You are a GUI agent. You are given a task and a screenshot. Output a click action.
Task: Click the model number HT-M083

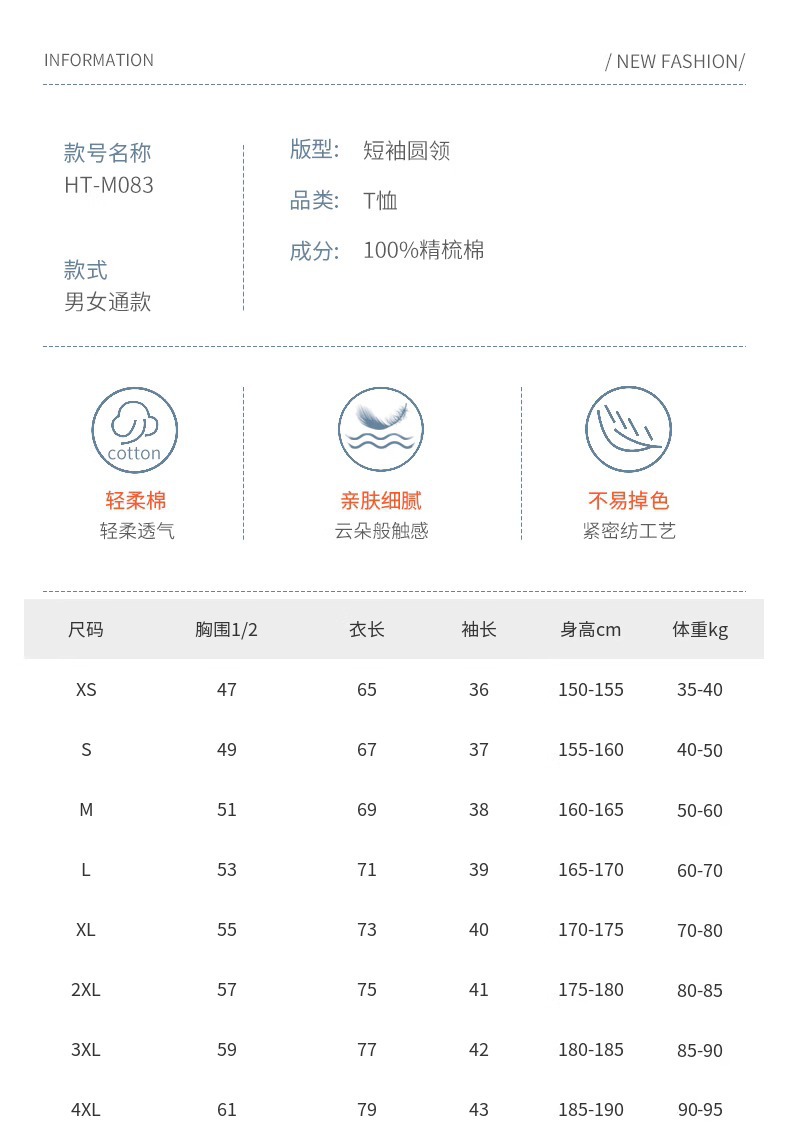pos(109,185)
